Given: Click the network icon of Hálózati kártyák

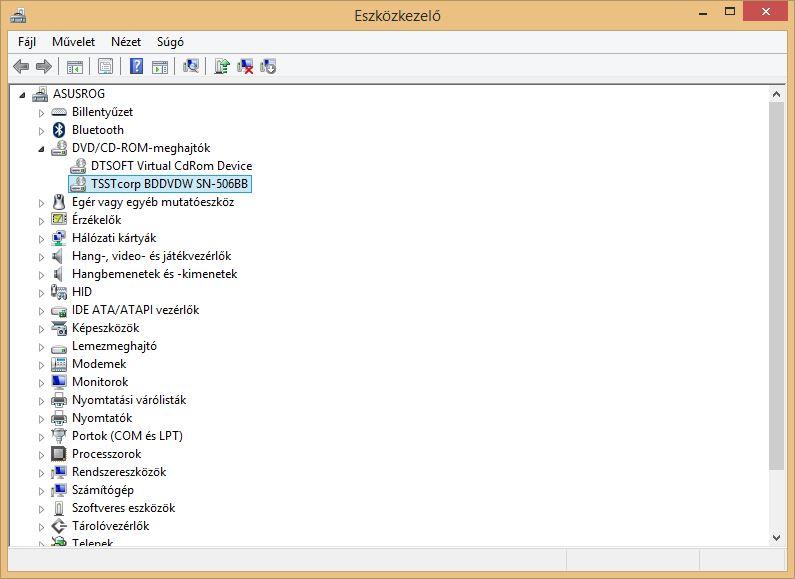Looking at the screenshot, I should tap(59, 238).
